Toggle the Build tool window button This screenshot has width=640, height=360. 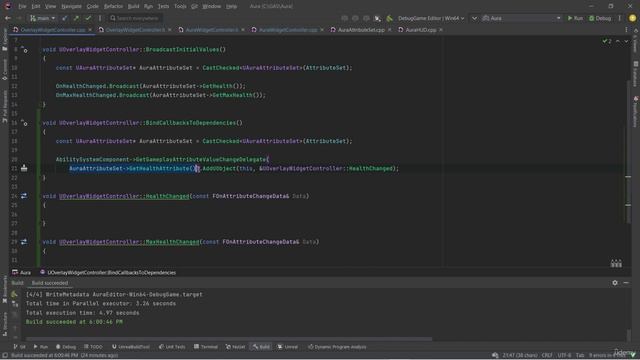point(261,347)
